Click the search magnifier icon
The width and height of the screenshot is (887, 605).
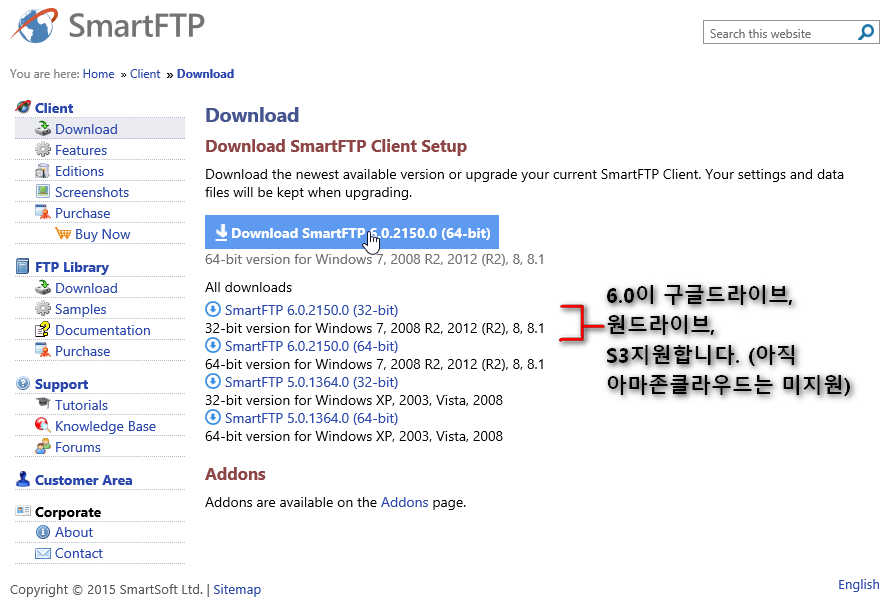[x=866, y=32]
